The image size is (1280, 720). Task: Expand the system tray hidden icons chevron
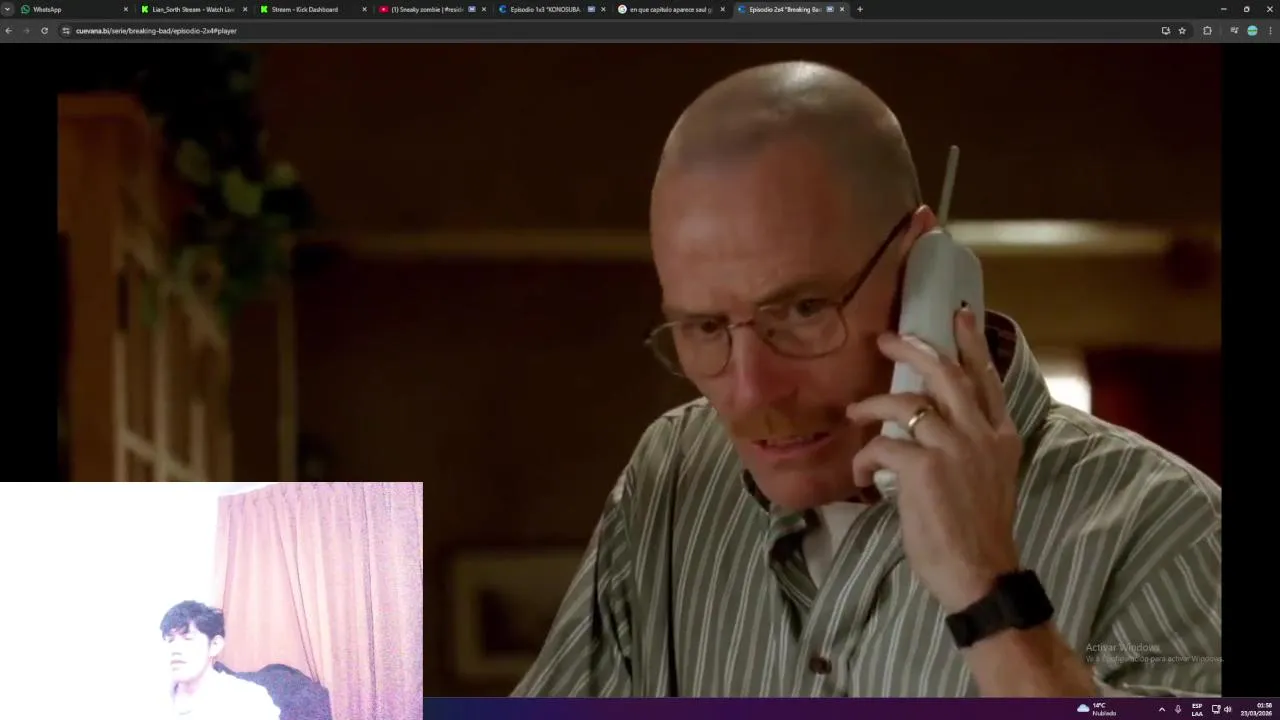(x=1161, y=709)
